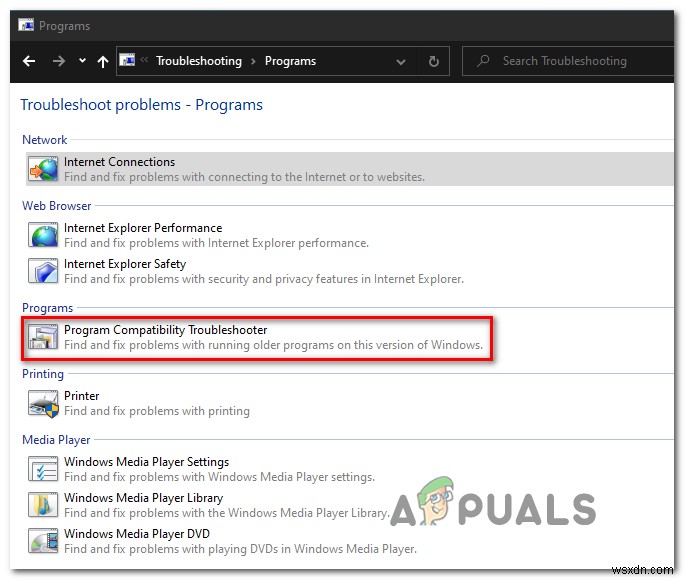Click the Windows Media Player Library icon
Image resolution: width=685 pixels, height=580 pixels.
pyautogui.click(x=43, y=504)
